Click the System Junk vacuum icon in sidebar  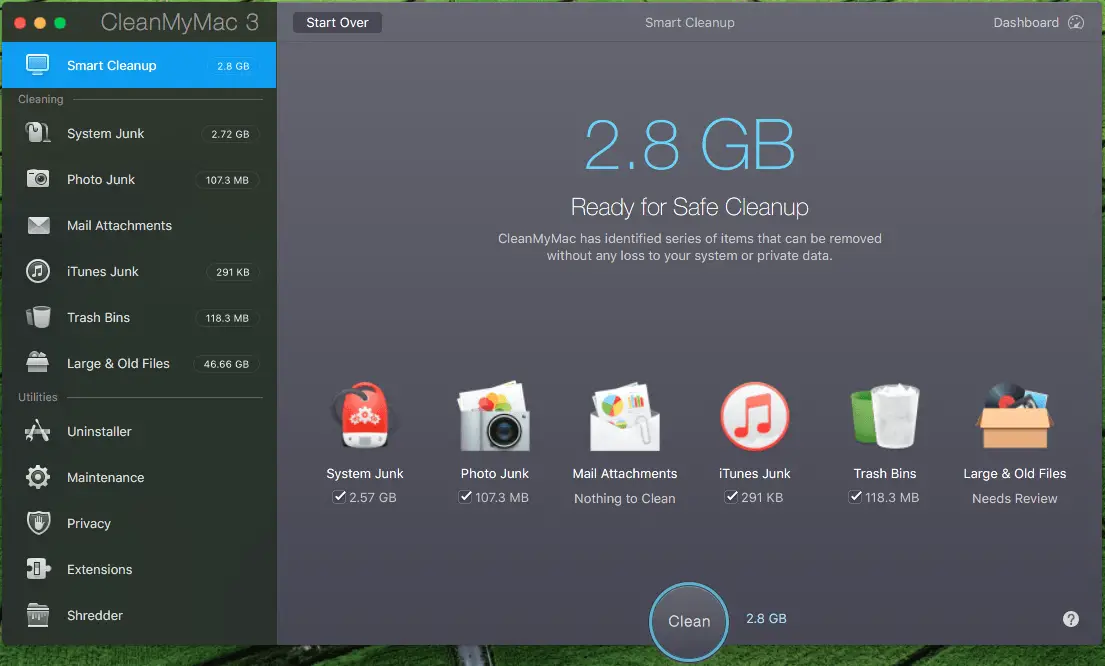(x=37, y=133)
